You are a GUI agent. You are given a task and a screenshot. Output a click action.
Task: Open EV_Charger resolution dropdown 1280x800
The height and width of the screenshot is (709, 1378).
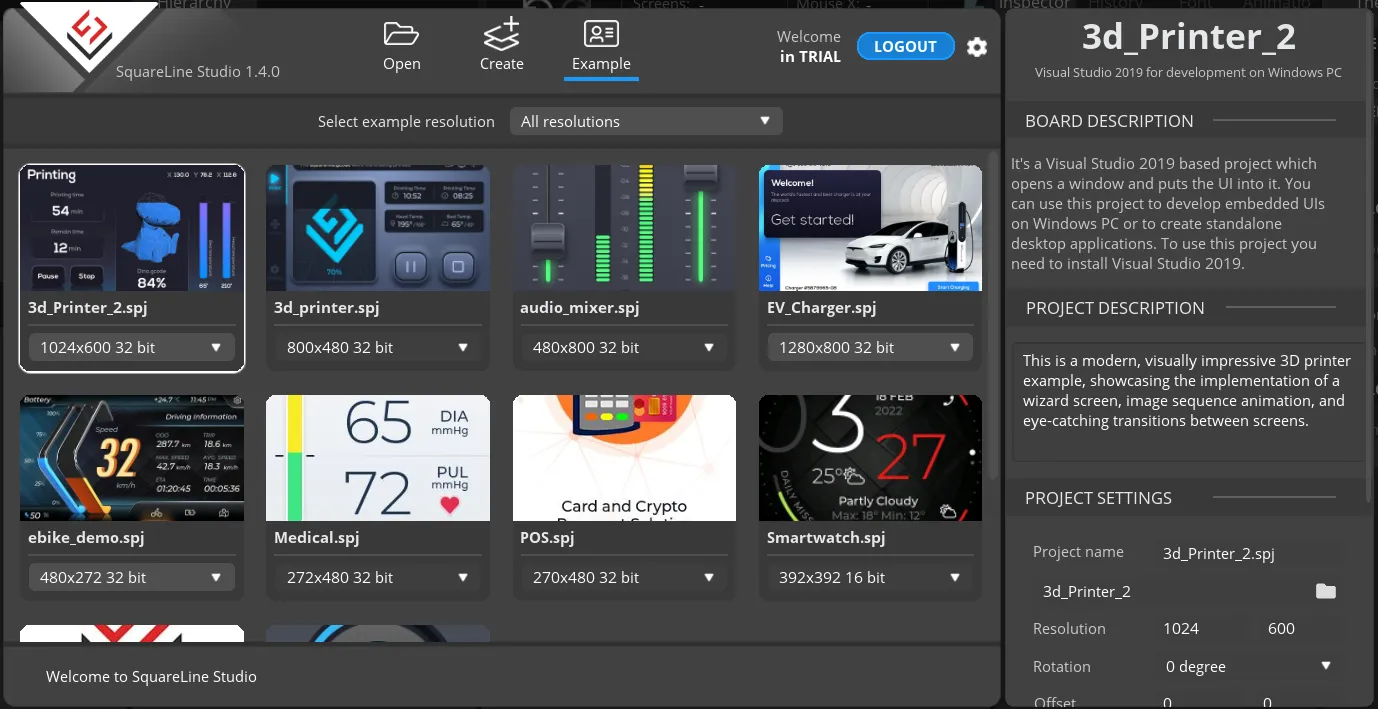tap(870, 348)
